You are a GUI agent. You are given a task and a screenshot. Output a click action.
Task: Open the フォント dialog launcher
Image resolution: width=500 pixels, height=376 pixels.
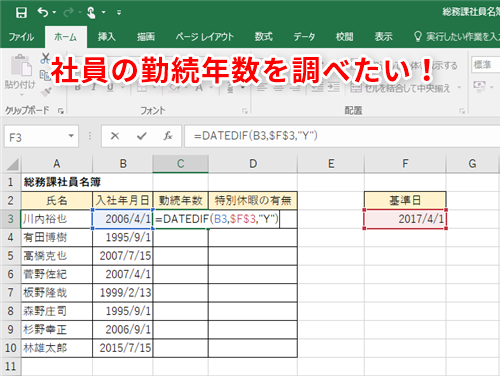[x=245, y=111]
